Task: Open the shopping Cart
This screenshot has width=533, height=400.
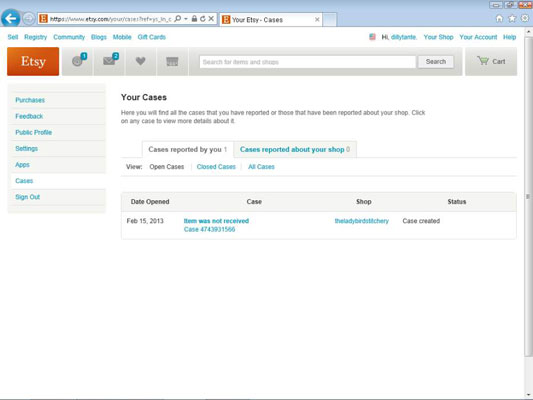Action: (491, 62)
